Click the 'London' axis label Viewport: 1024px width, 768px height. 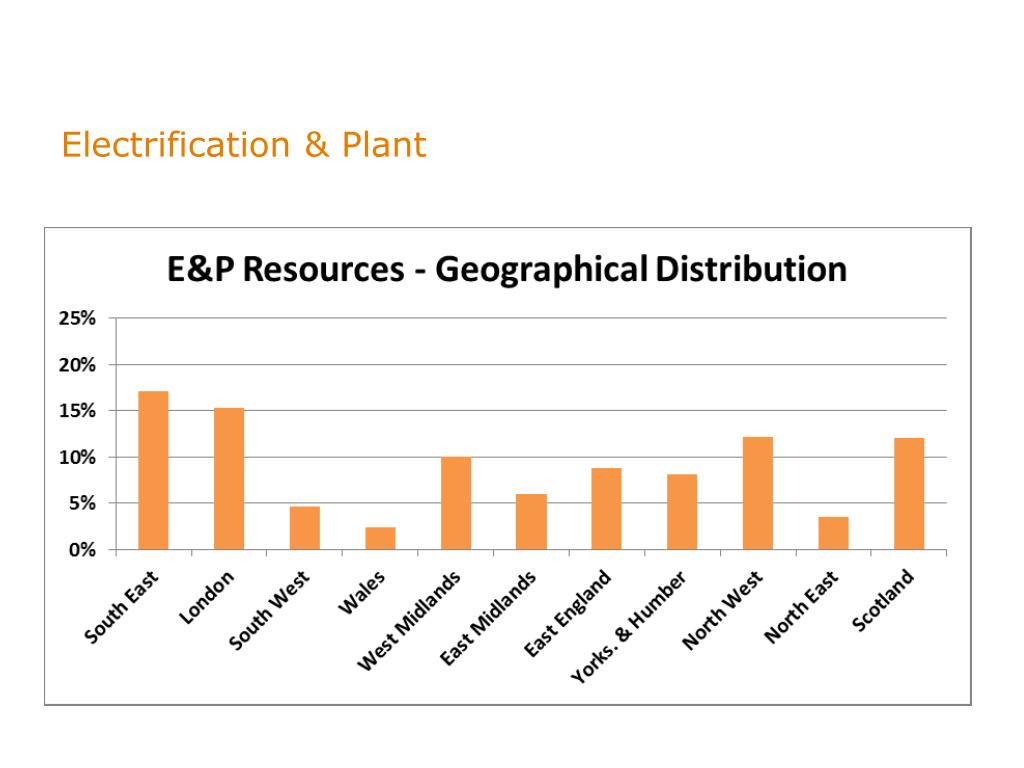pyautogui.click(x=206, y=596)
